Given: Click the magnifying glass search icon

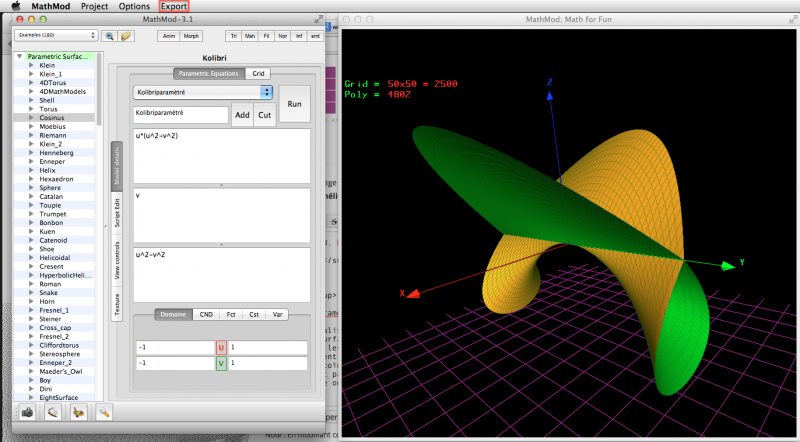Looking at the screenshot, I should [x=109, y=36].
